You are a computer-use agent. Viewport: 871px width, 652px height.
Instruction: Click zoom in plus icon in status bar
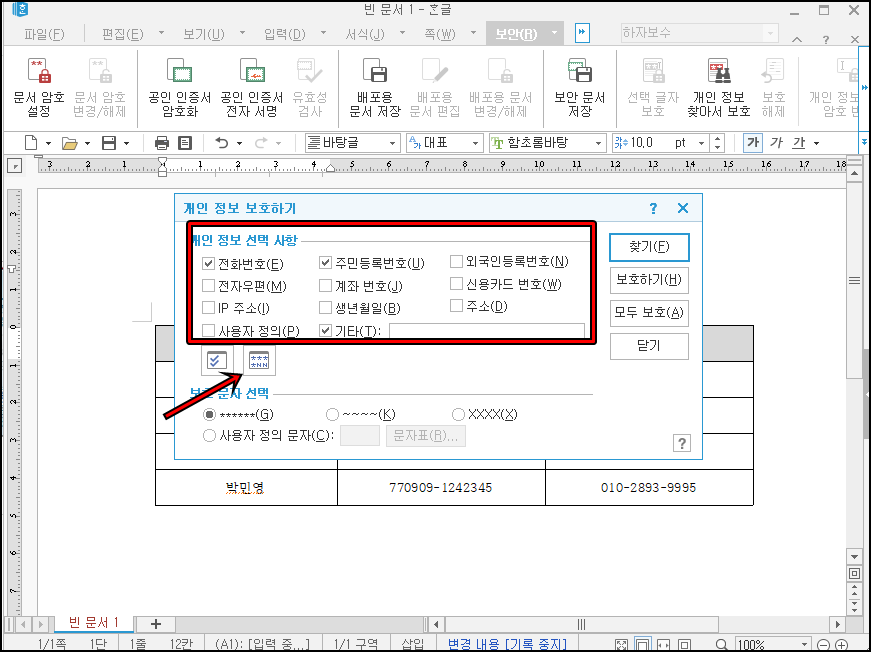click(842, 645)
